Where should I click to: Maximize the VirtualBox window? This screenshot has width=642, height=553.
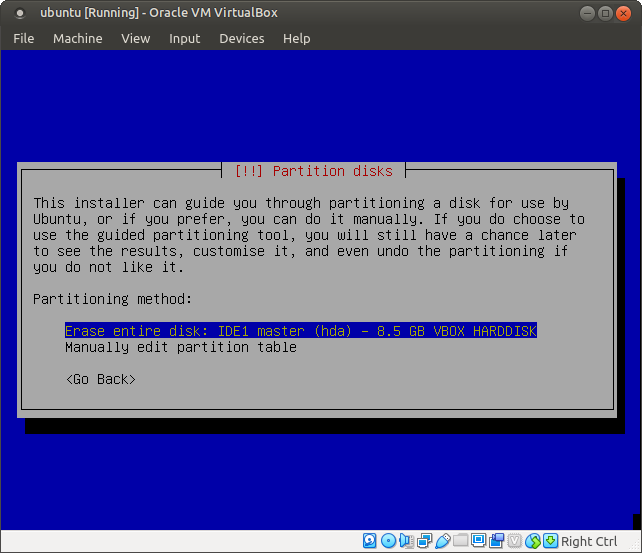click(605, 14)
